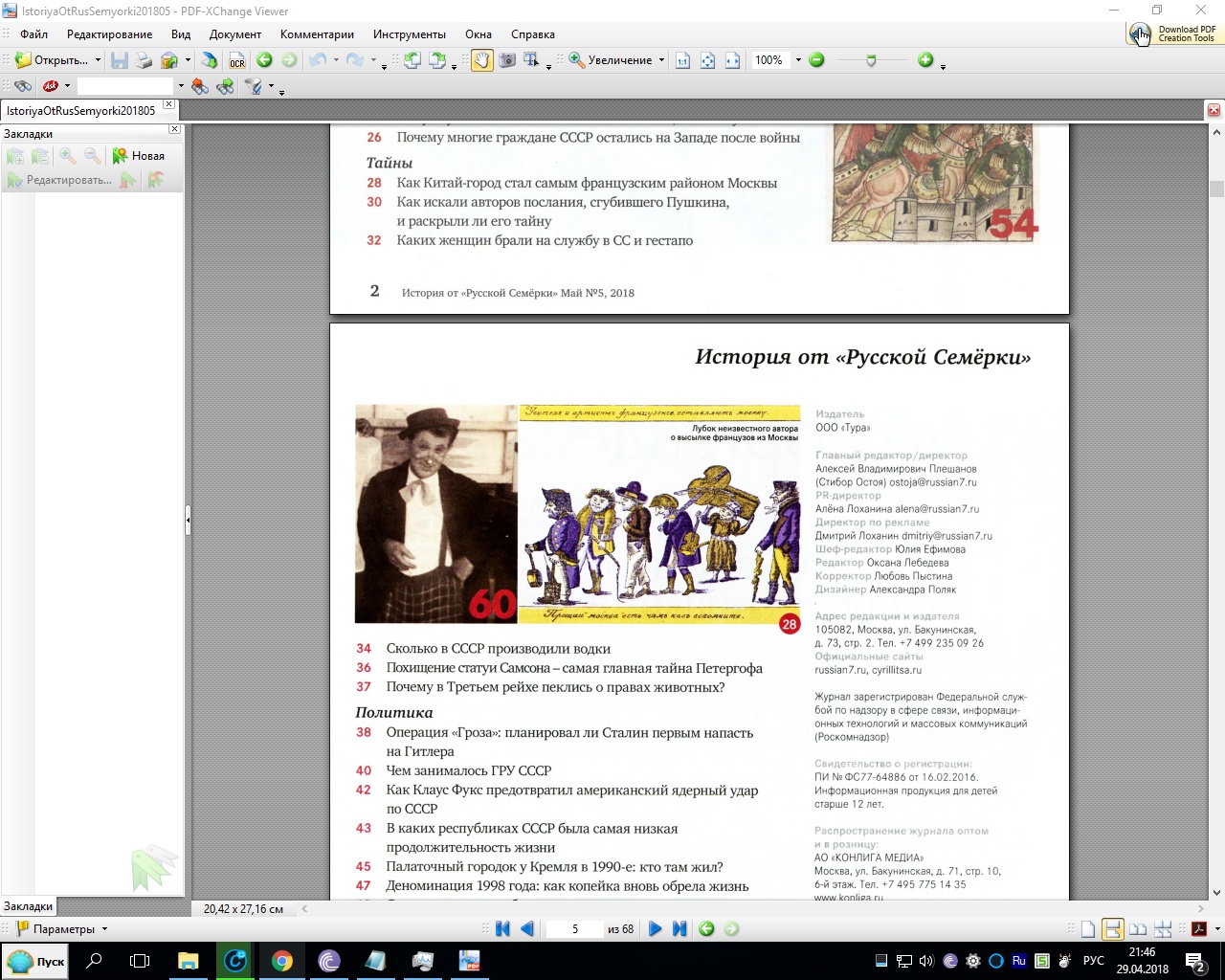This screenshot has width=1225, height=980.
Task: Click the zoom percentage field showing 100%
Action: click(770, 60)
